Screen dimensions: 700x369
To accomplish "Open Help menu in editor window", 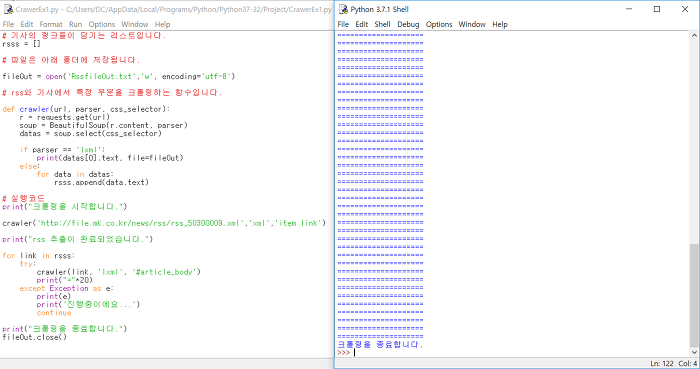I will [162, 24].
